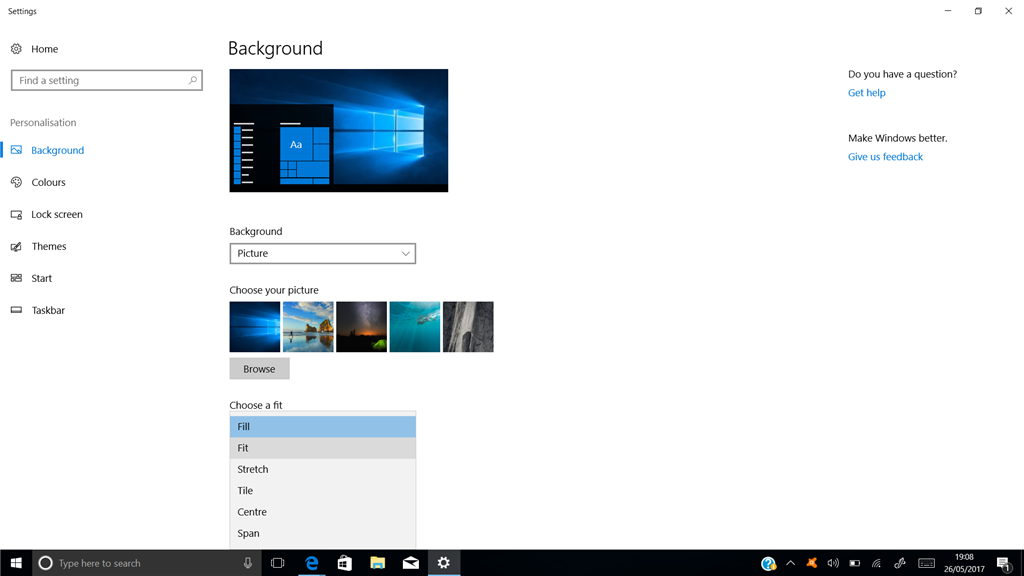Go to Lock screen settings page
Viewport: 1024px width, 576px height.
click(57, 214)
